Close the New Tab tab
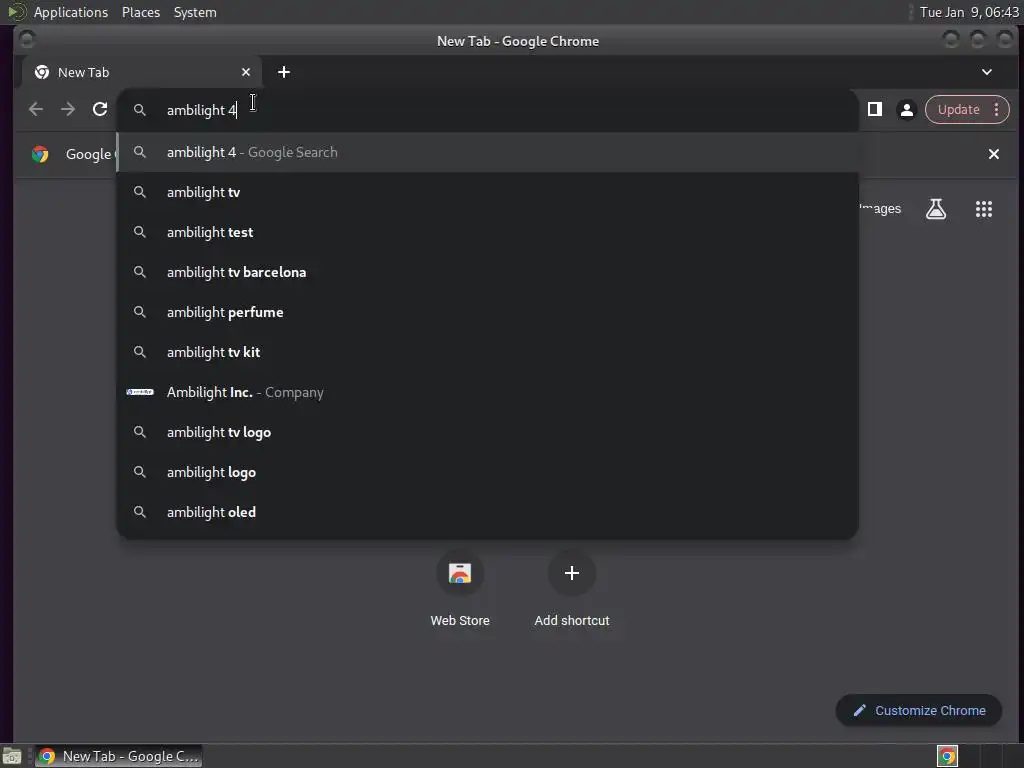1024x768 pixels. point(246,72)
